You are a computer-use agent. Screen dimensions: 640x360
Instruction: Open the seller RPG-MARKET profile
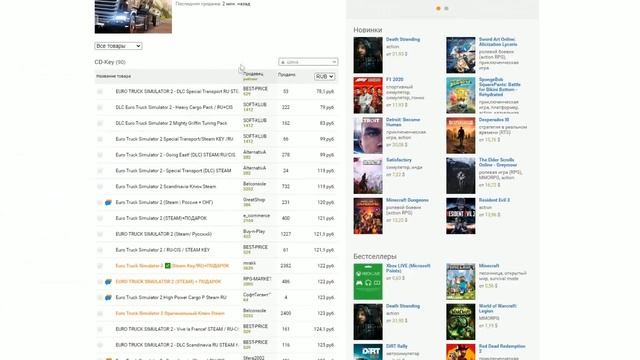coord(257,279)
